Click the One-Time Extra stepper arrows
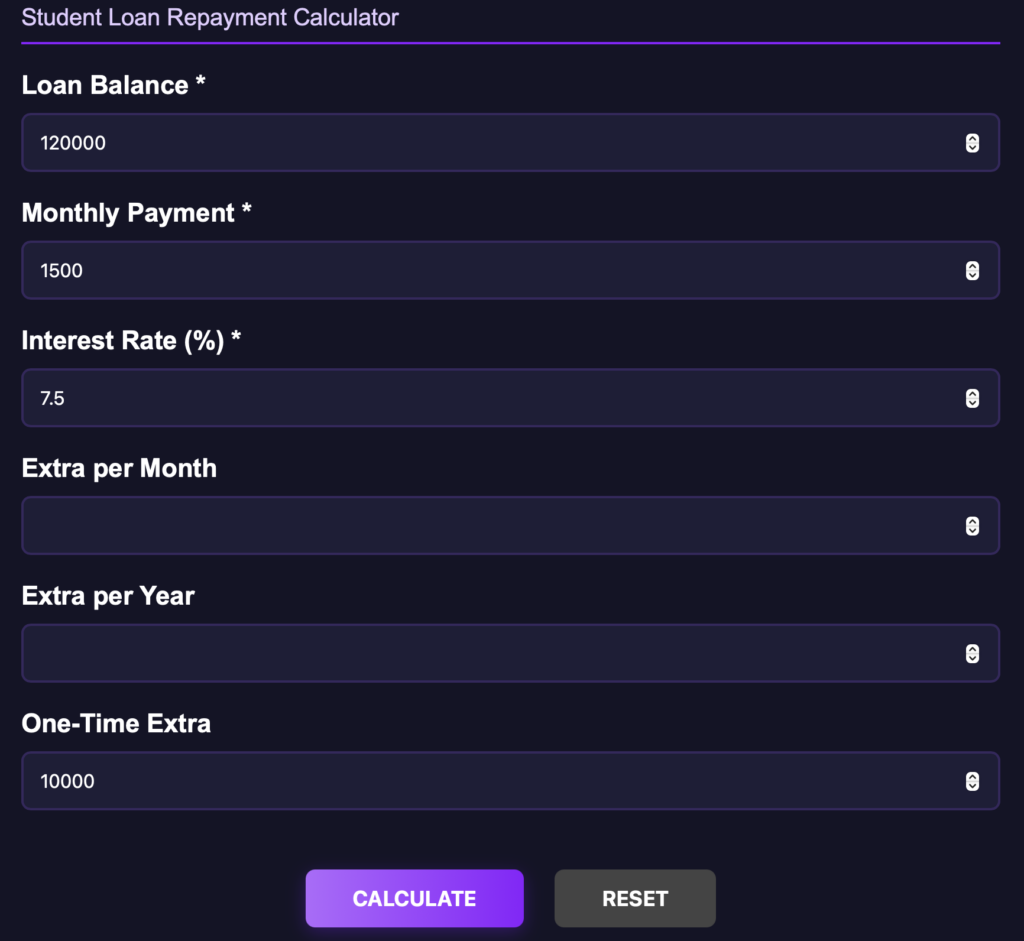Viewport: 1024px width, 941px height. point(972,781)
